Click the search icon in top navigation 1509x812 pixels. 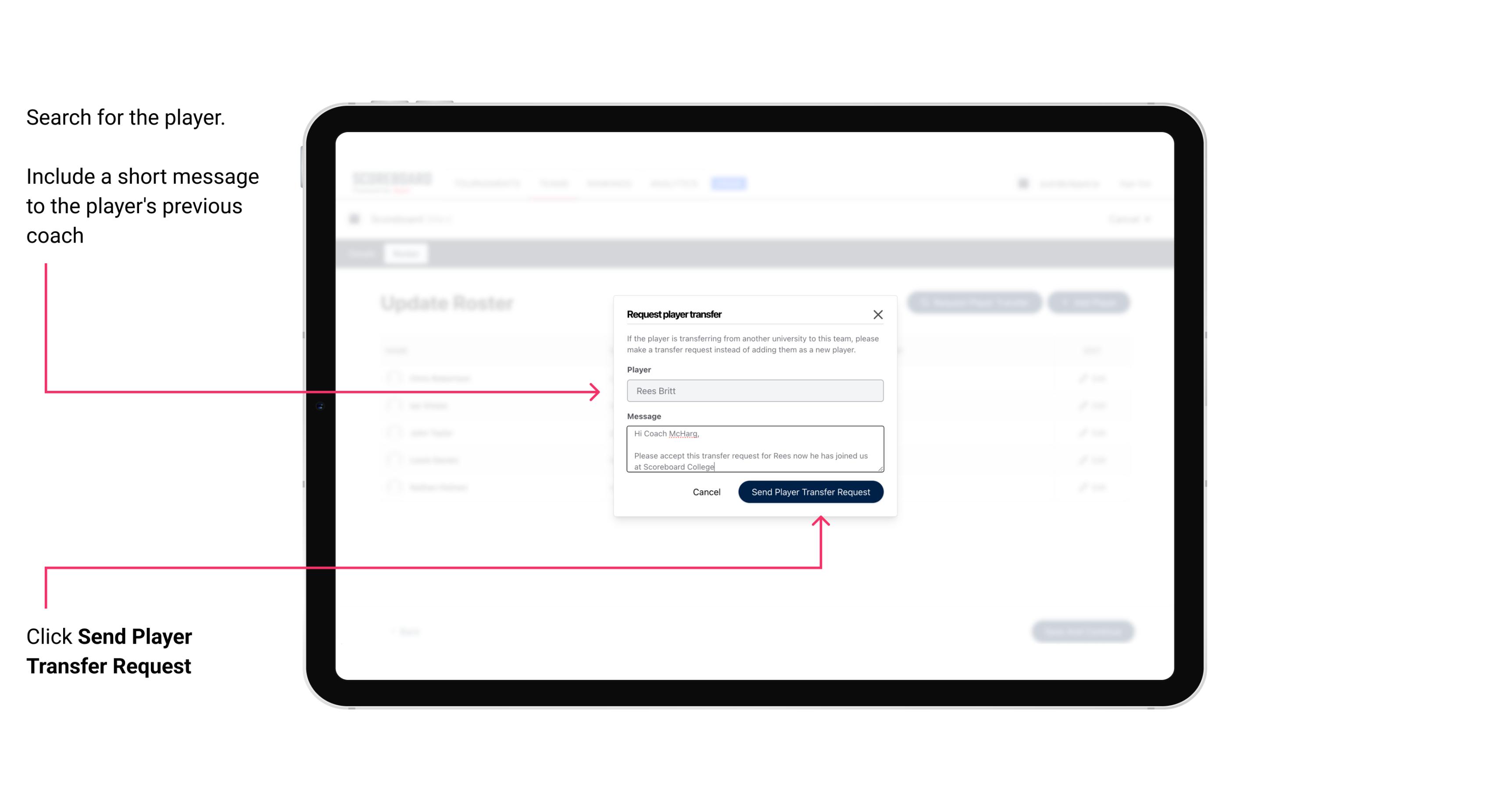[1022, 182]
